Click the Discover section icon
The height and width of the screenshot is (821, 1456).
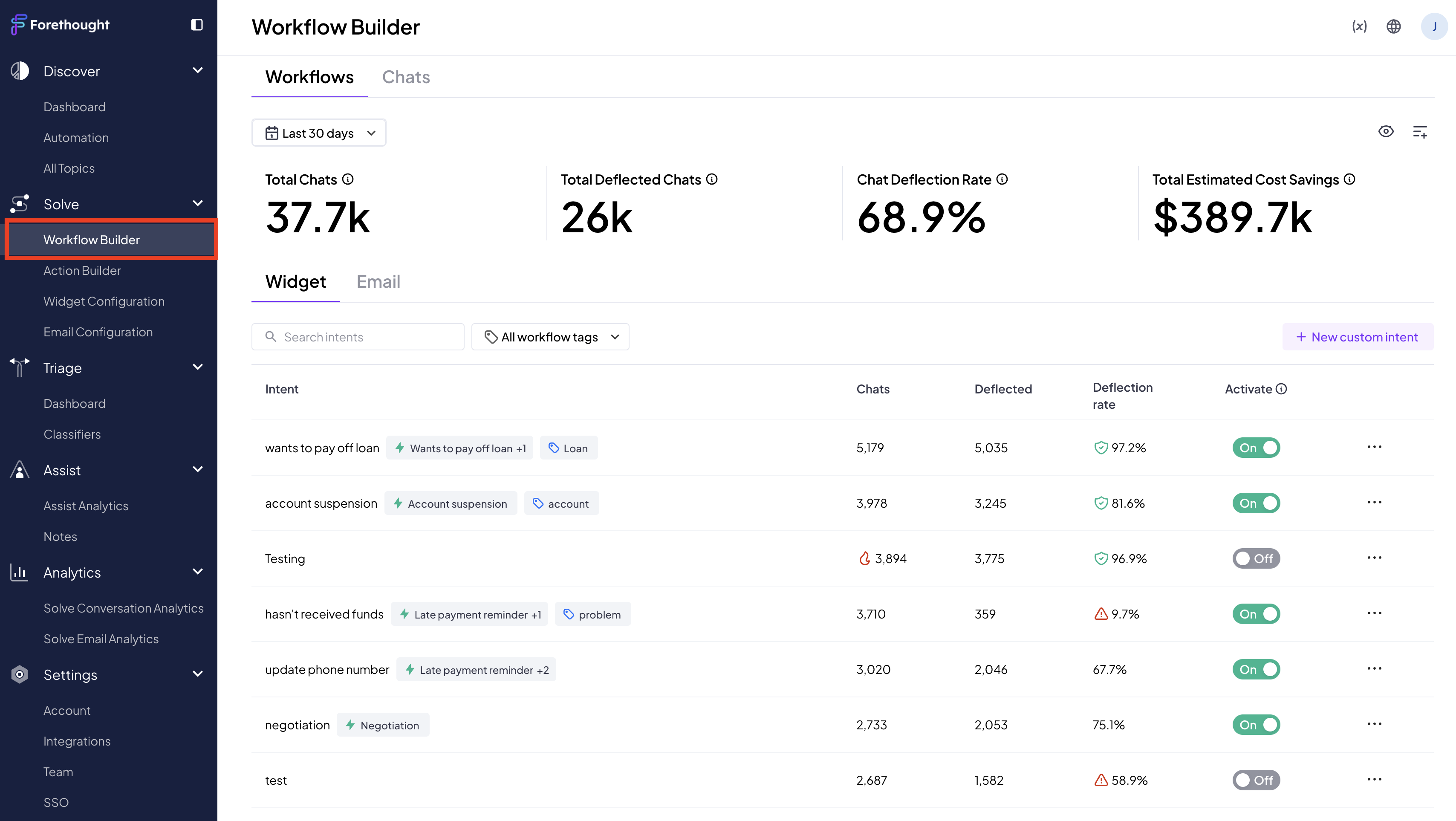pyautogui.click(x=20, y=71)
